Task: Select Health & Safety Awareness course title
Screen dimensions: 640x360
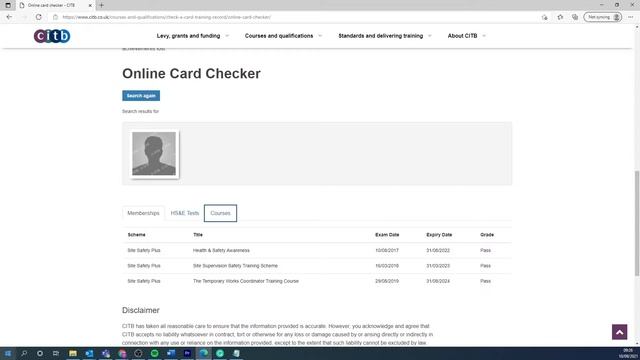Action: (x=221, y=250)
